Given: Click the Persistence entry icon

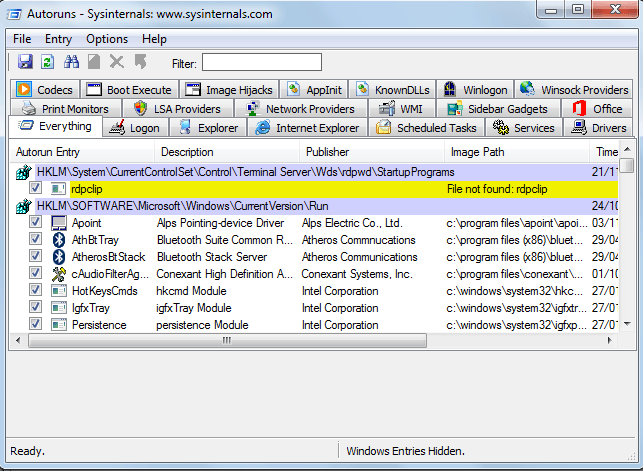Looking at the screenshot, I should [x=59, y=325].
